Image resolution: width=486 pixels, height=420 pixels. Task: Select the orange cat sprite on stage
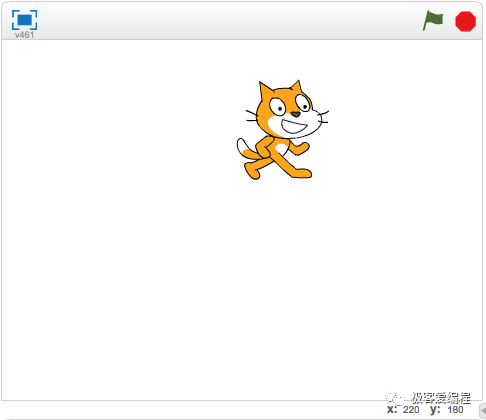coord(283,130)
